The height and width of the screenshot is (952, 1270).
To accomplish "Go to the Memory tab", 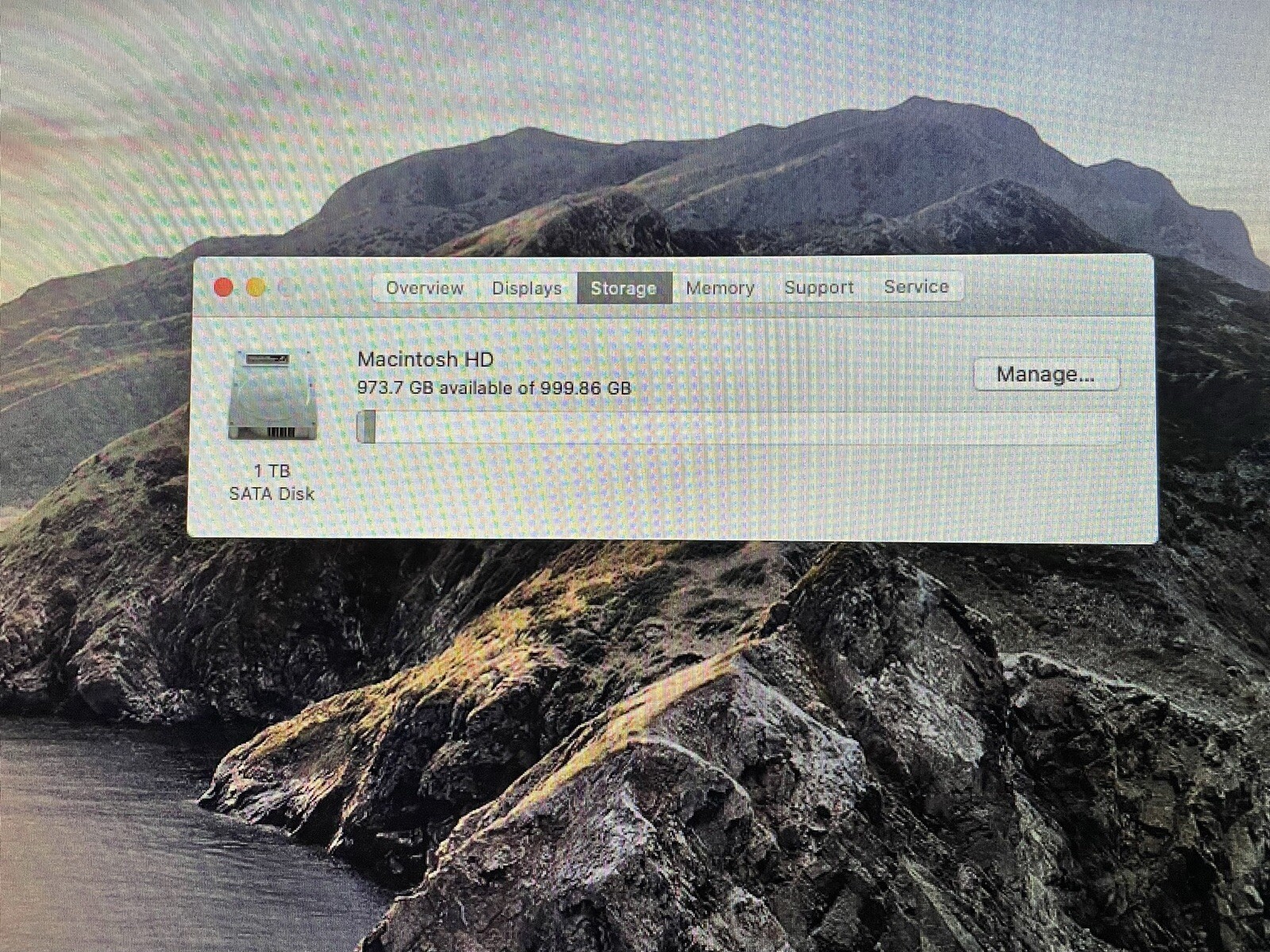I will tap(720, 287).
